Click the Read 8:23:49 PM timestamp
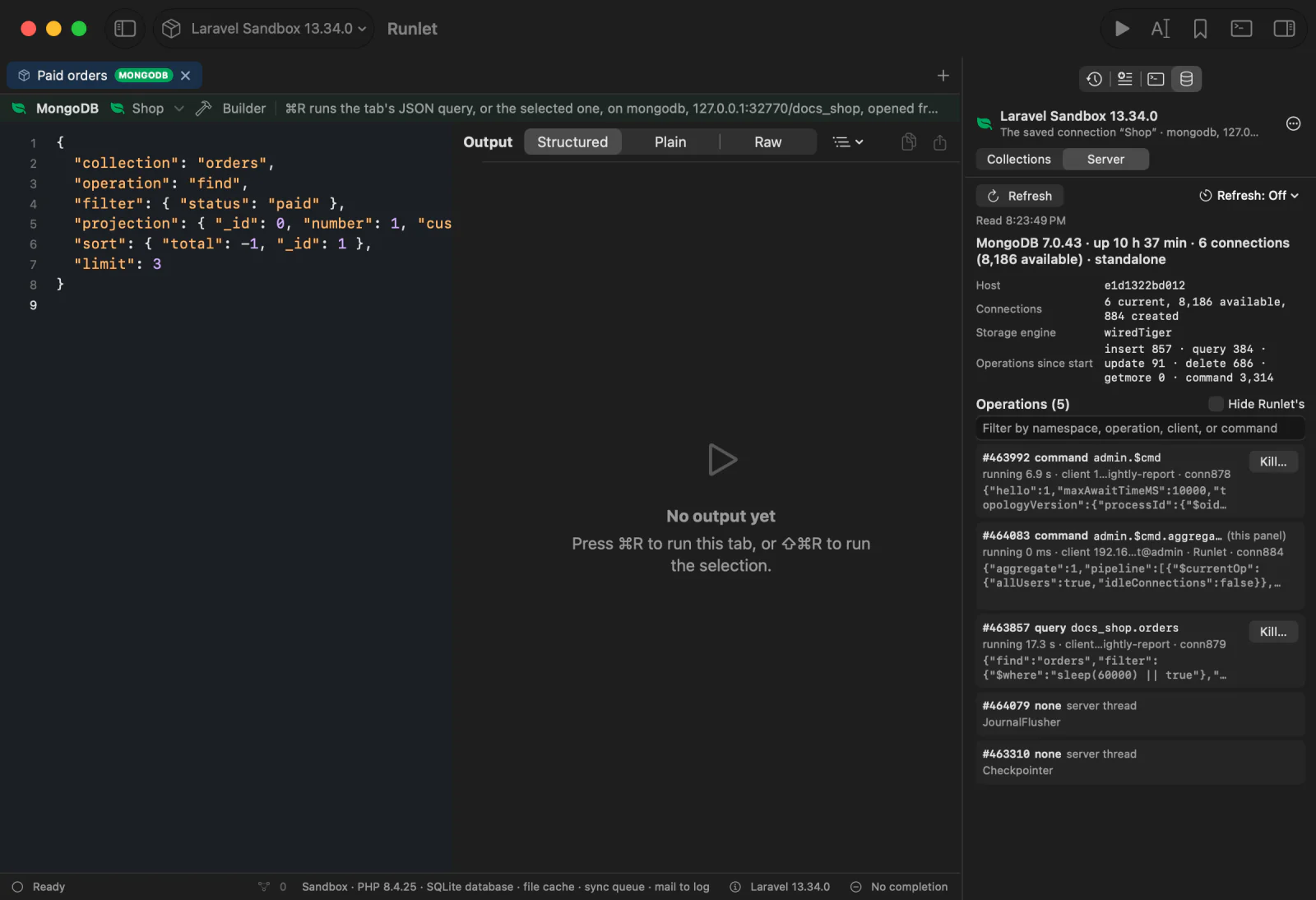Image resolution: width=1316 pixels, height=900 pixels. point(1021,220)
